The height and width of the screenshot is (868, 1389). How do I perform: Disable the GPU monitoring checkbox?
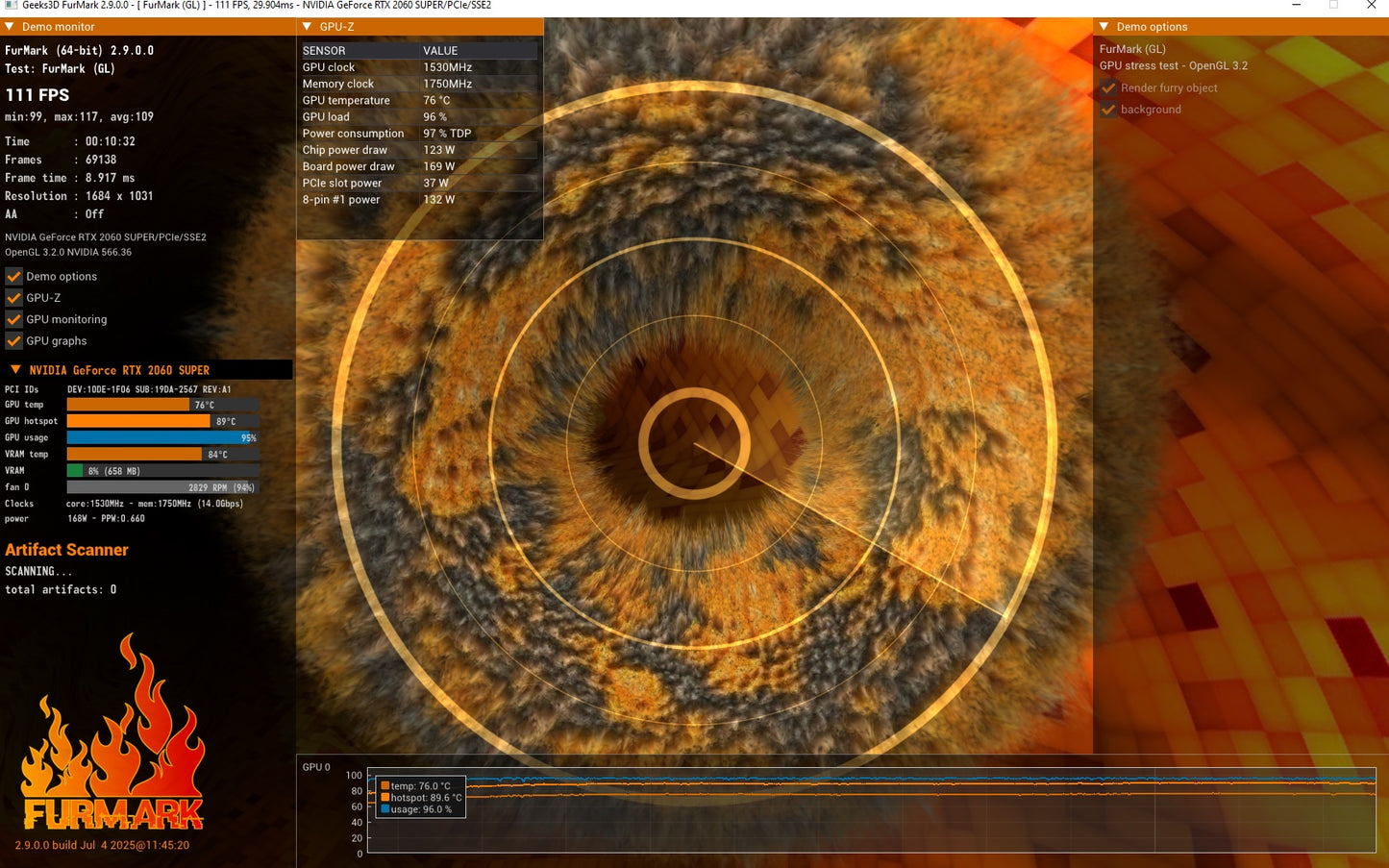(13, 319)
